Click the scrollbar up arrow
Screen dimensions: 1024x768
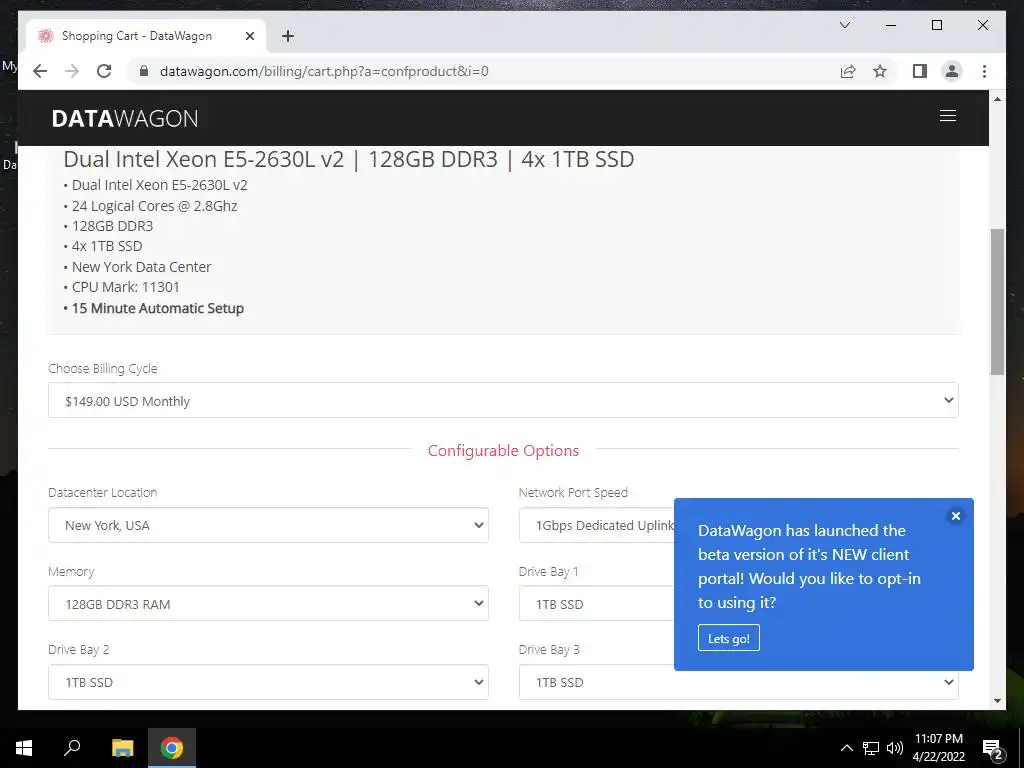point(997,99)
